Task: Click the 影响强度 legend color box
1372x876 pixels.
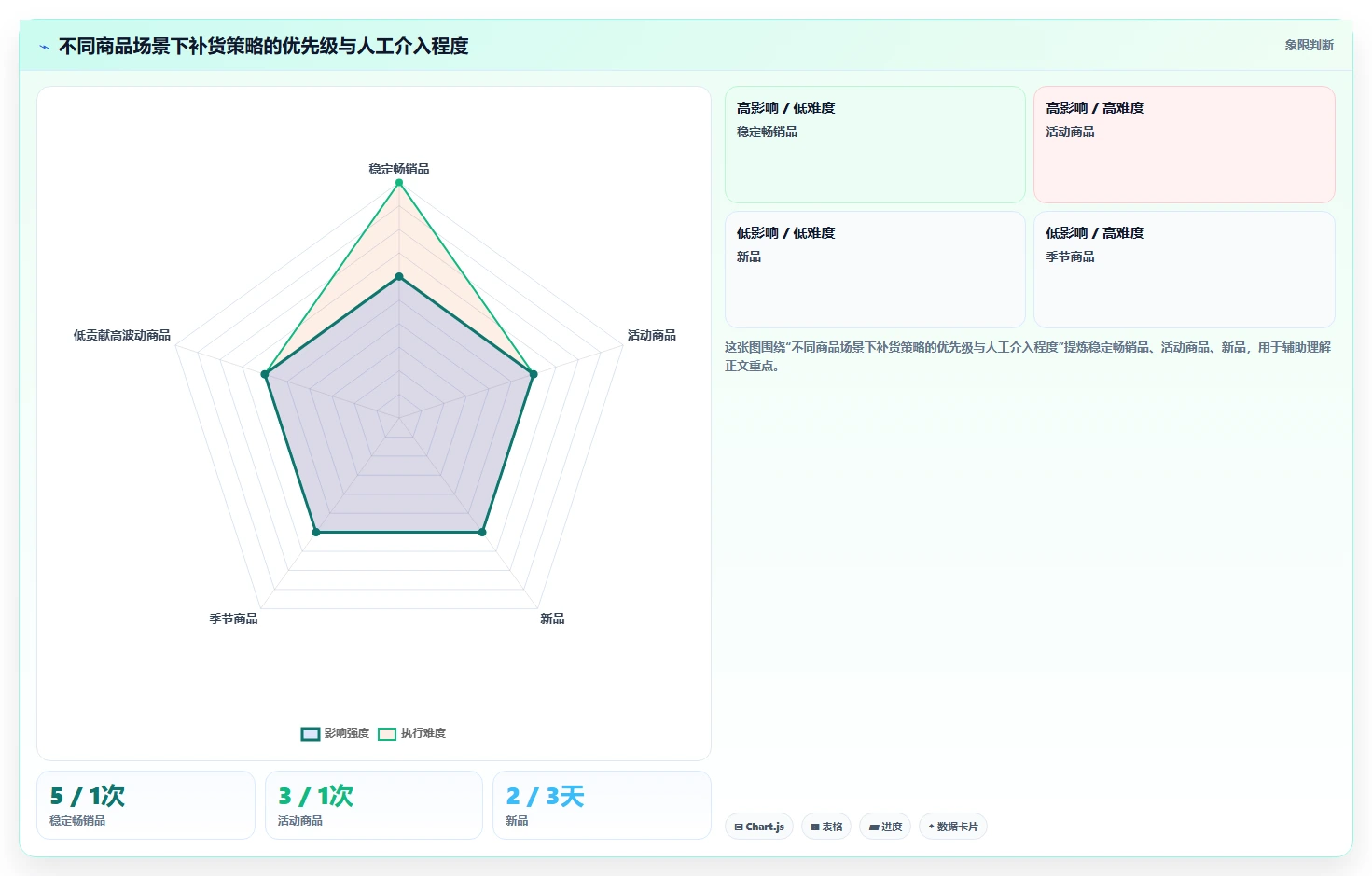Action: pos(311,734)
